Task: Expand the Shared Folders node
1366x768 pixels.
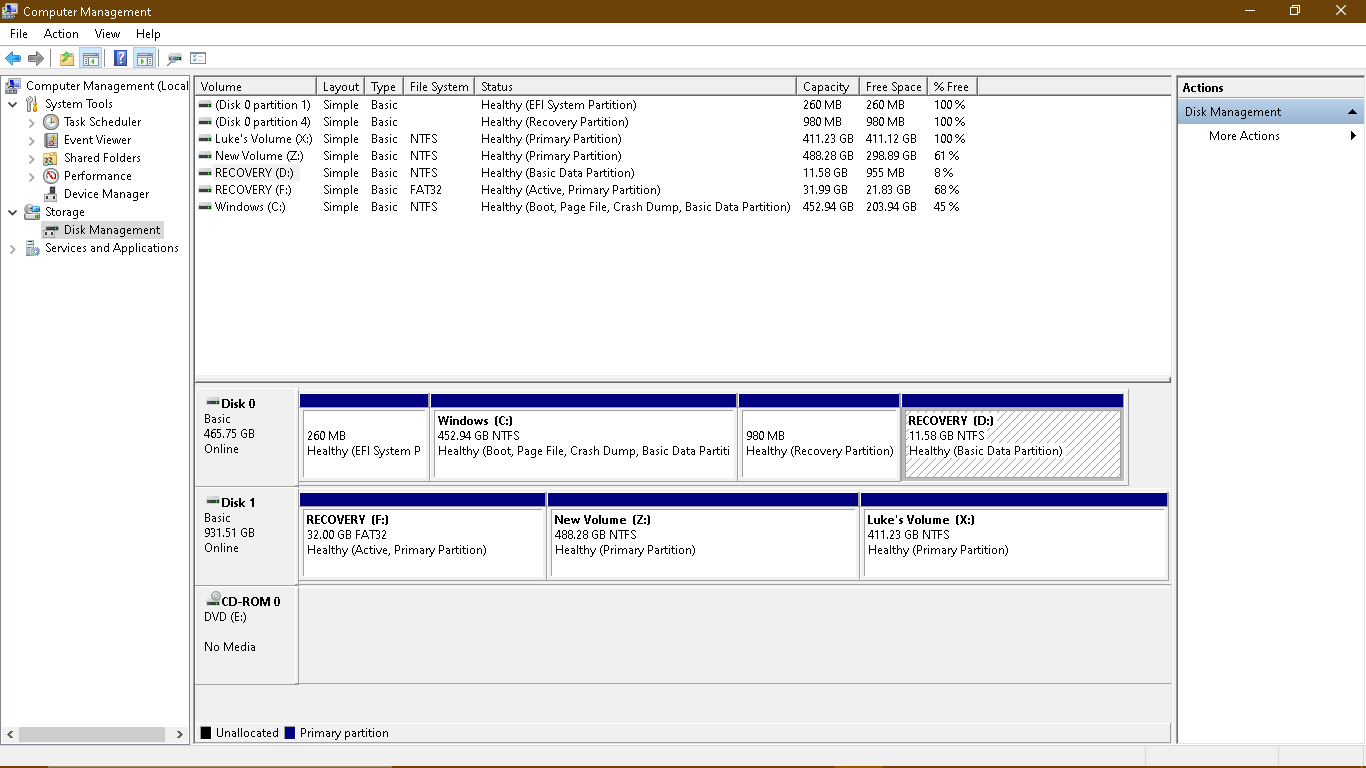Action: pyautogui.click(x=31, y=158)
